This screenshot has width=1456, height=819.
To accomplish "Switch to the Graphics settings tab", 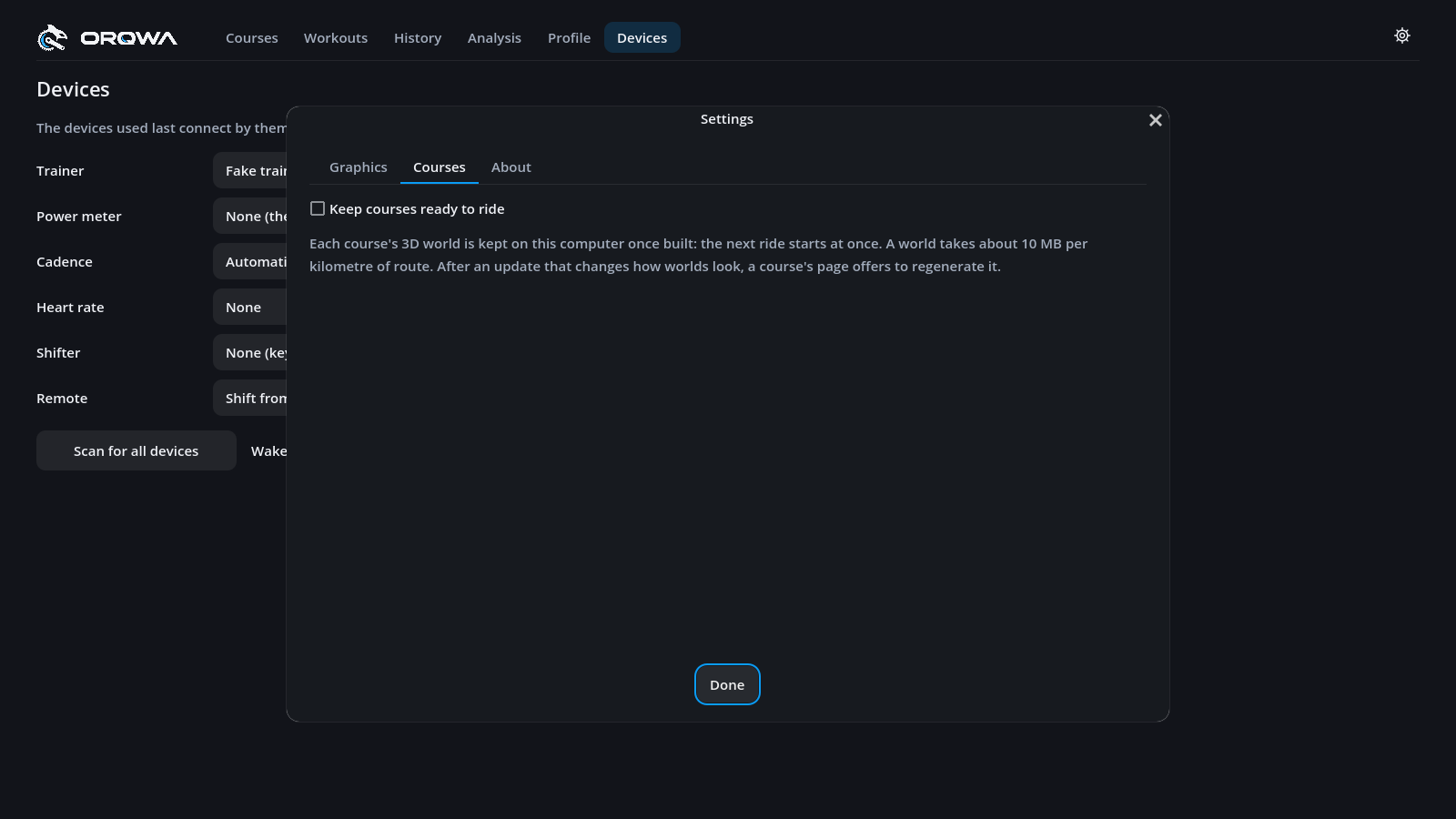I will pyautogui.click(x=359, y=167).
